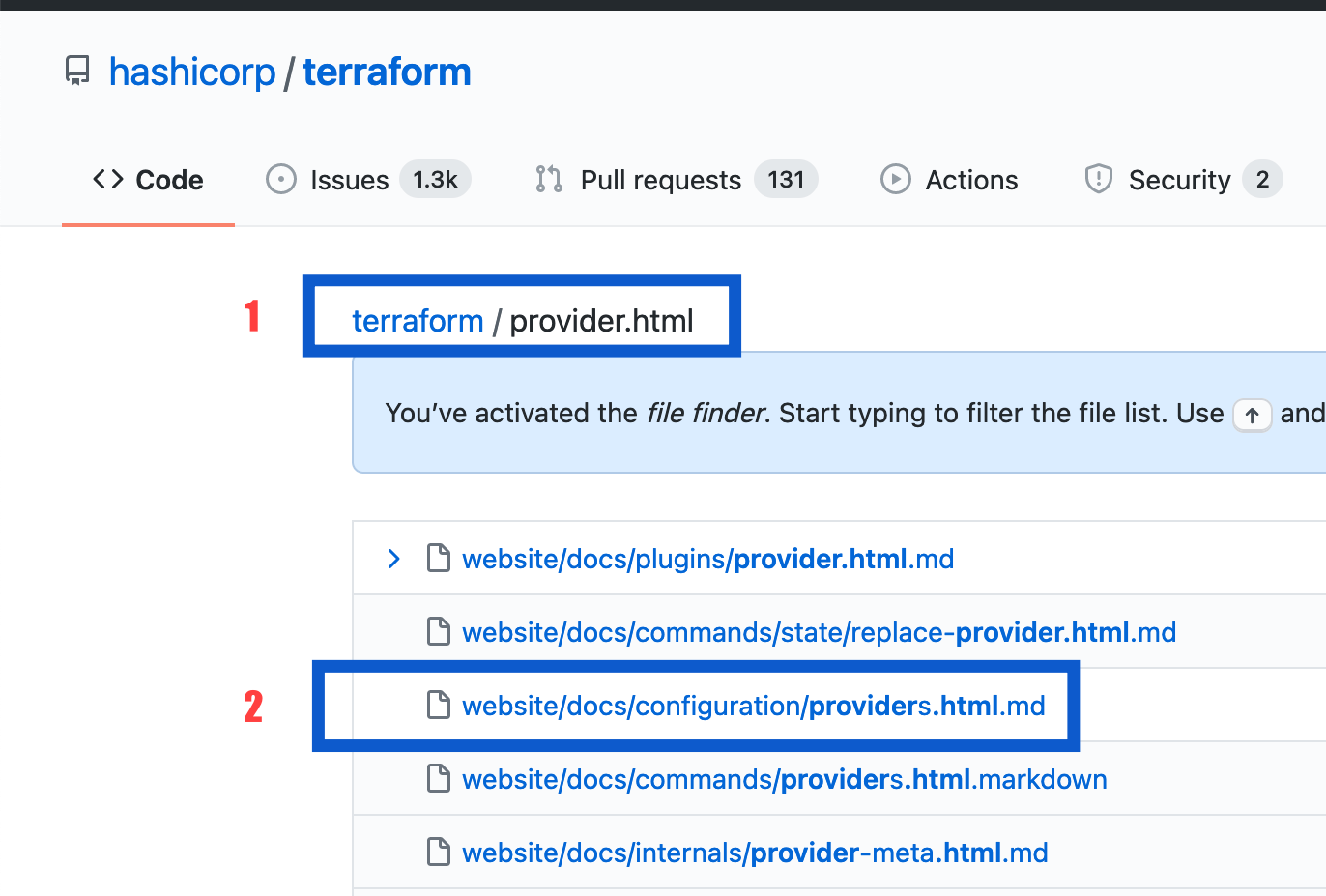Viewport: 1326px width, 896px height.
Task: Click the Issues circle-dot icon
Action: tap(281, 180)
